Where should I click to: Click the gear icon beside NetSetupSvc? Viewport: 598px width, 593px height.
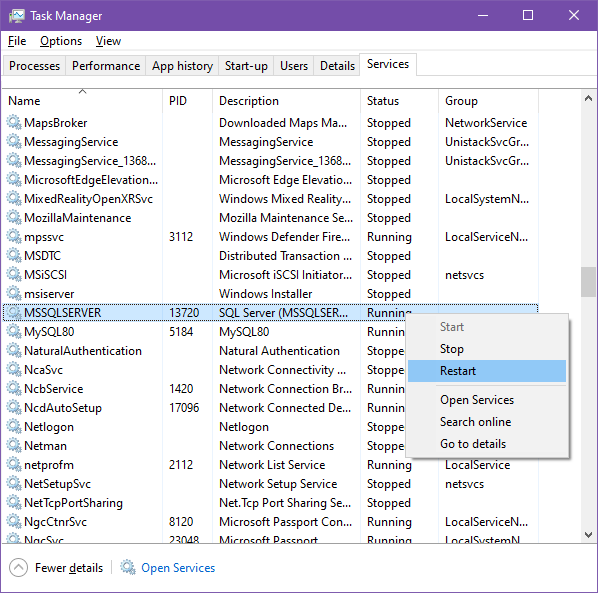pyautogui.click(x=14, y=484)
